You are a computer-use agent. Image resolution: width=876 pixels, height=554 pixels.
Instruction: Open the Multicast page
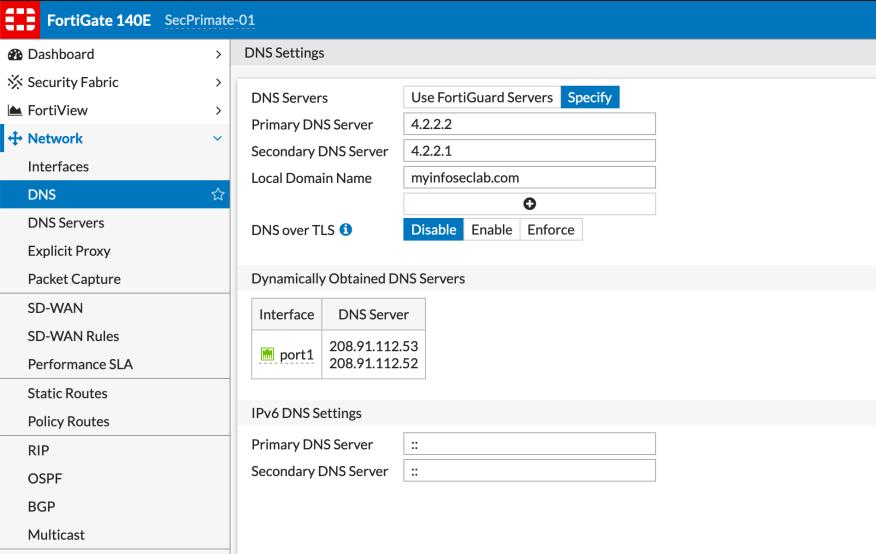tap(115, 534)
